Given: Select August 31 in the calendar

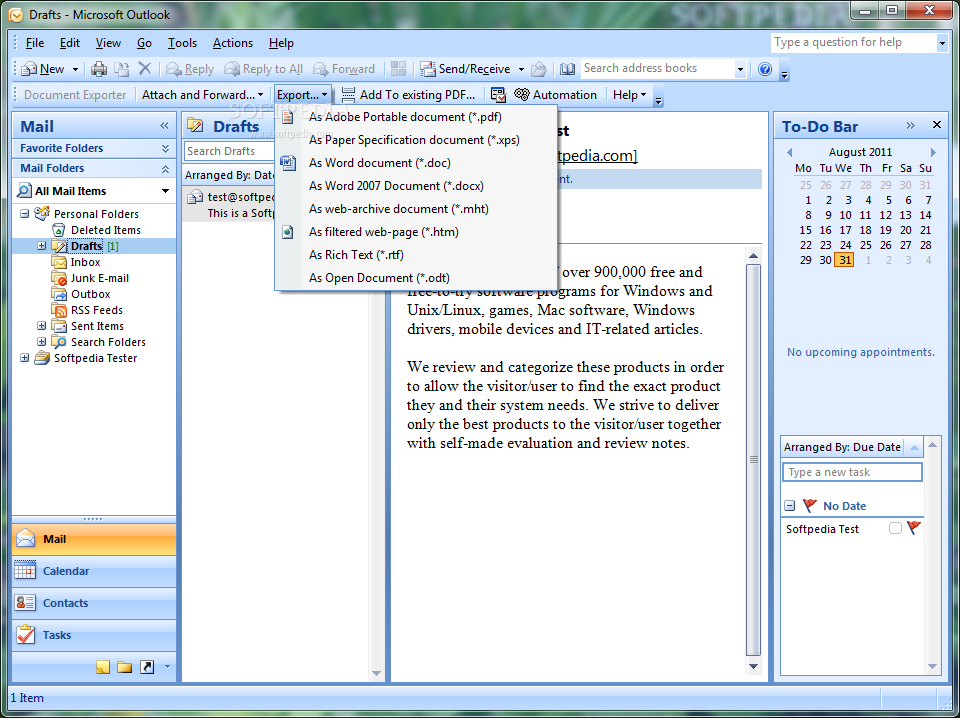Looking at the screenshot, I should (x=845, y=260).
